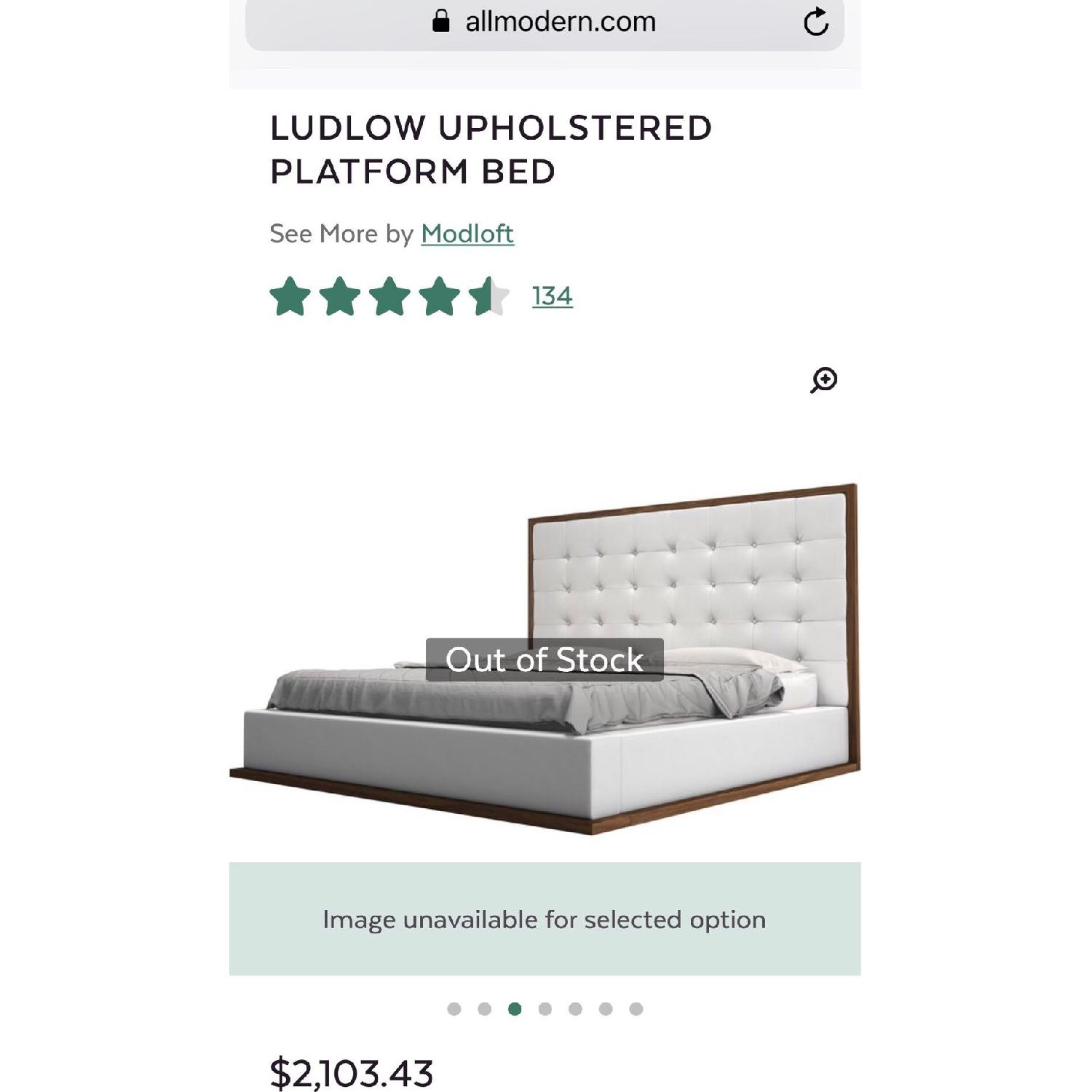Open the Modloft brand link
Viewport: 1092px width, 1092px height.
[x=469, y=234]
